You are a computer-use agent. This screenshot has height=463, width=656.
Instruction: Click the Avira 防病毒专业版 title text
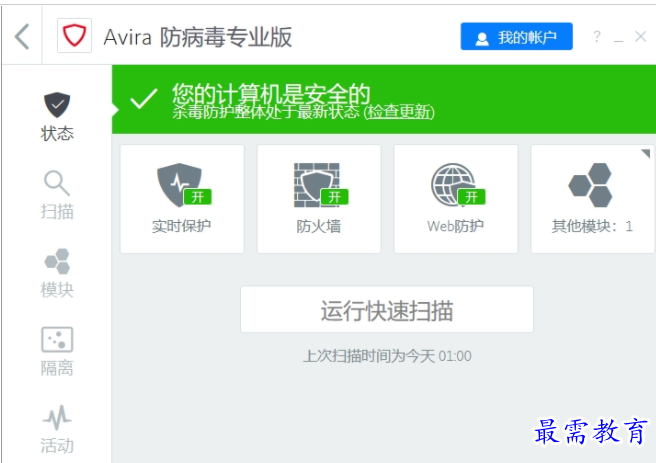click(x=197, y=37)
